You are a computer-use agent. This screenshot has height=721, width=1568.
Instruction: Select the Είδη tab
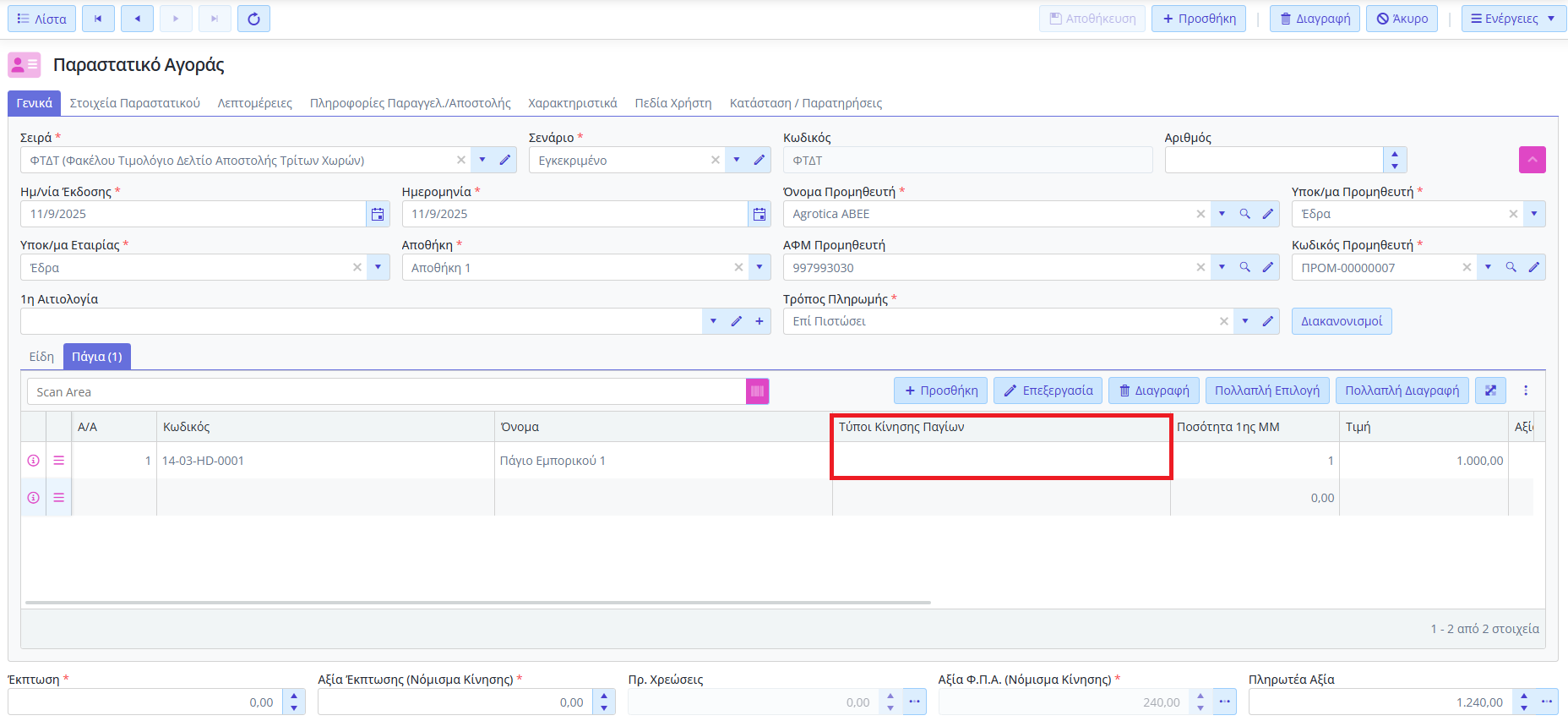41,357
